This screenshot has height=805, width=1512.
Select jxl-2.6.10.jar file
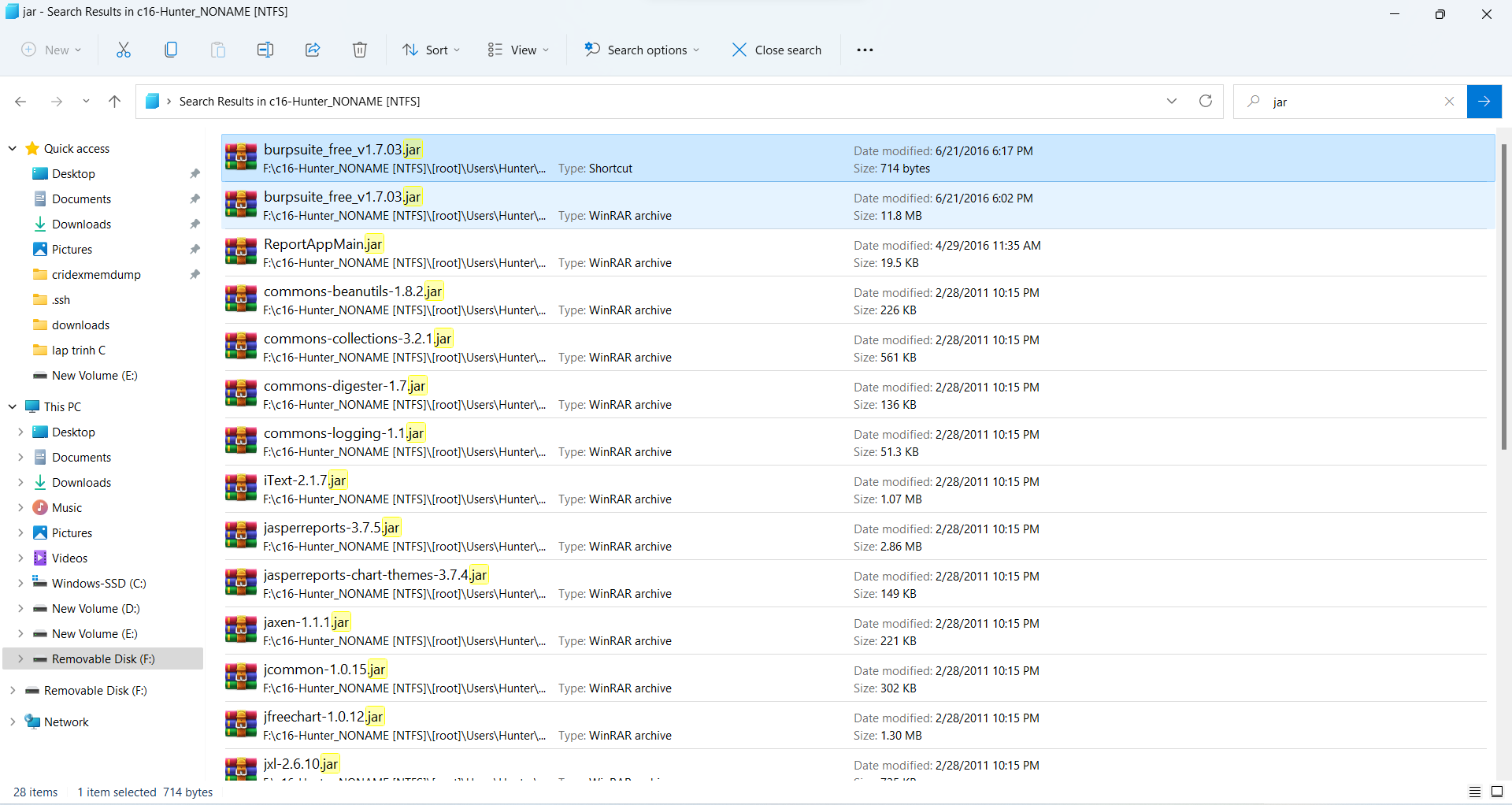[858, 765]
